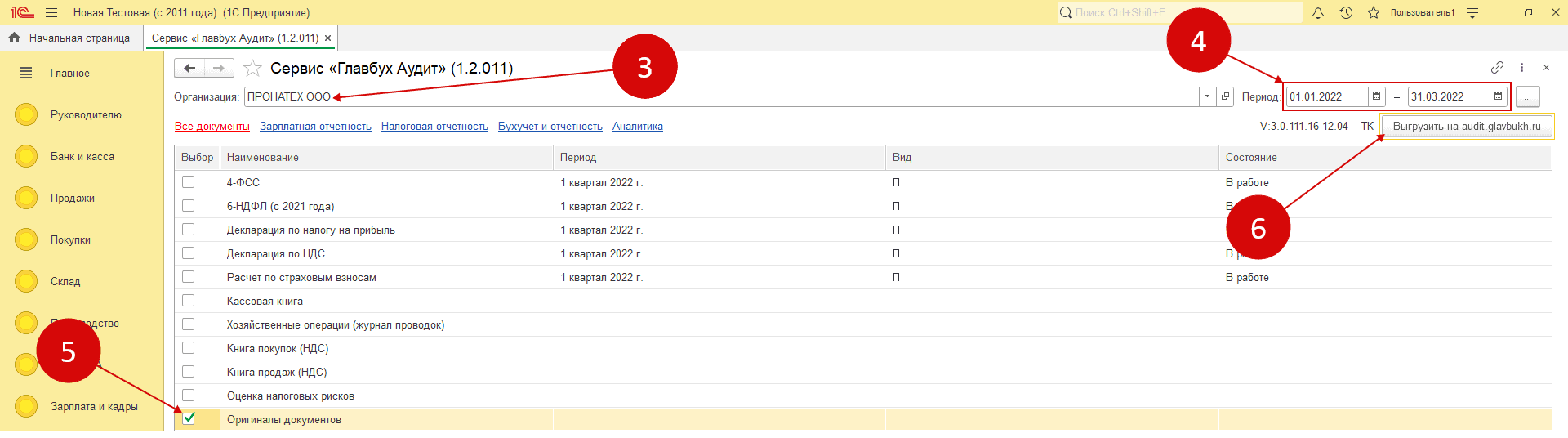Uncheck Оригиналы документов checkbox
The height and width of the screenshot is (438, 1568).
pyautogui.click(x=189, y=418)
